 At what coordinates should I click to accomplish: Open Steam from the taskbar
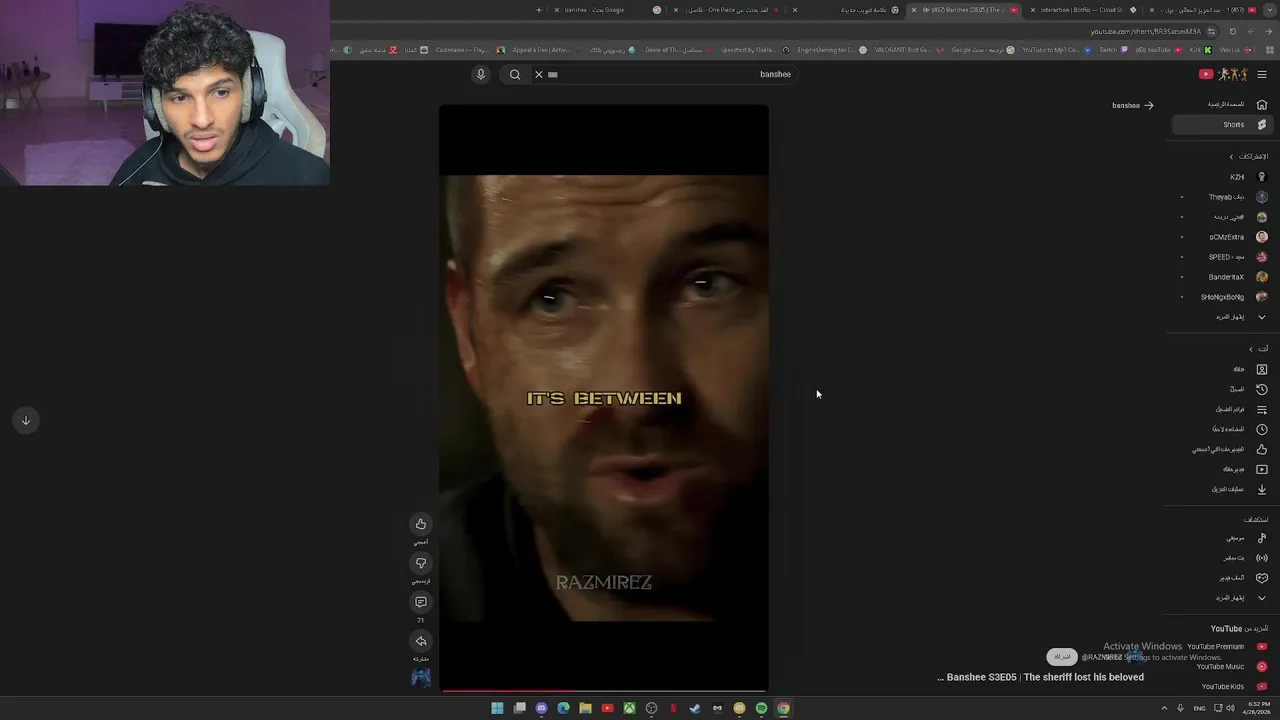[x=695, y=708]
